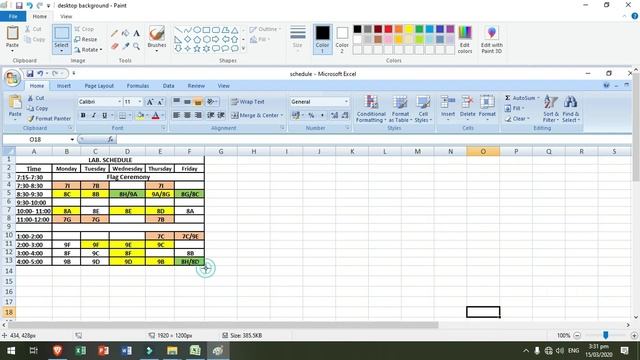Image resolution: width=640 pixels, height=360 pixels.
Task: Click the 'LAB. SCHEDULE' heading cell
Action: pyautogui.click(x=110, y=160)
